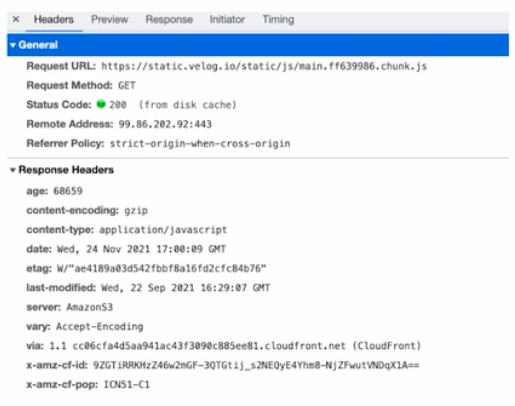This screenshot has width=515, height=406.
Task: Select the Headers tab
Action: [x=54, y=19]
